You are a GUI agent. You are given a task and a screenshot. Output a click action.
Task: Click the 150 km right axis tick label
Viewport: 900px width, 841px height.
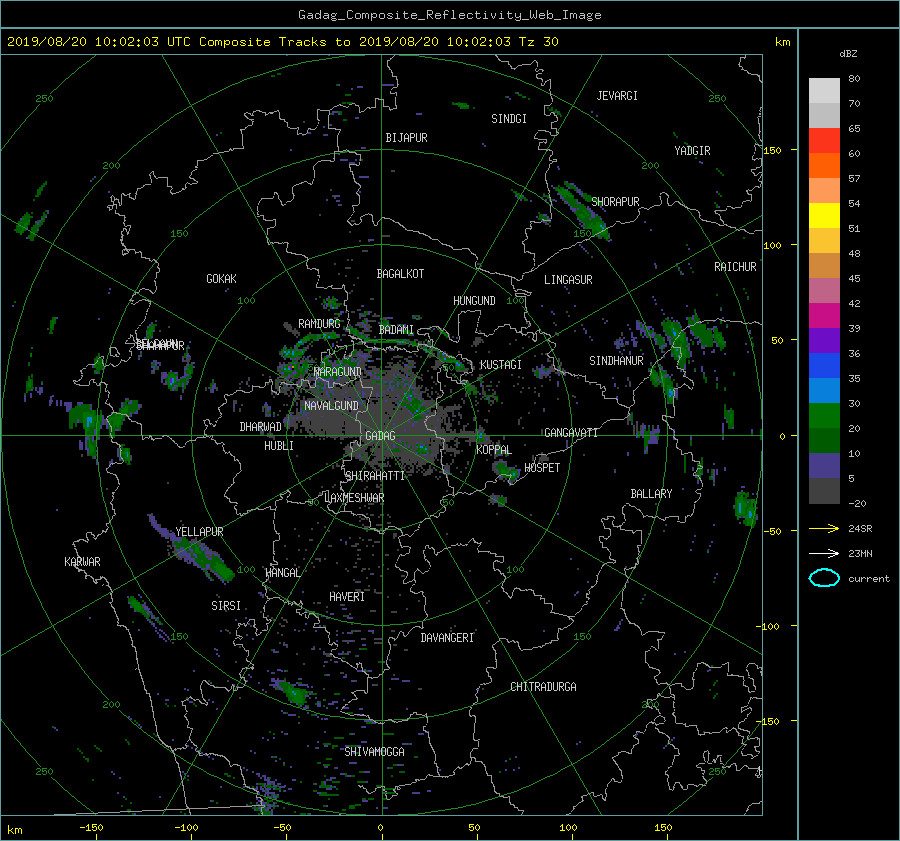point(773,150)
